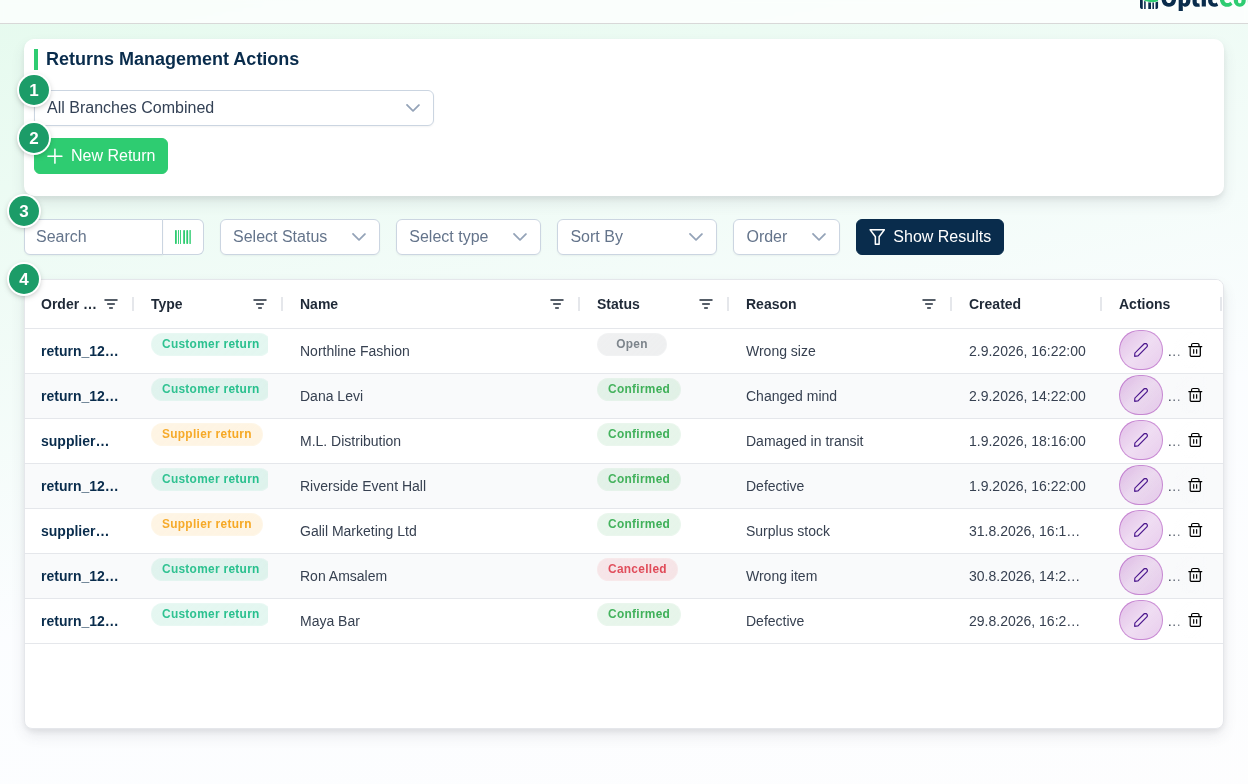This screenshot has width=1248, height=784.
Task: Open the Type column filter menu
Action: click(x=260, y=304)
